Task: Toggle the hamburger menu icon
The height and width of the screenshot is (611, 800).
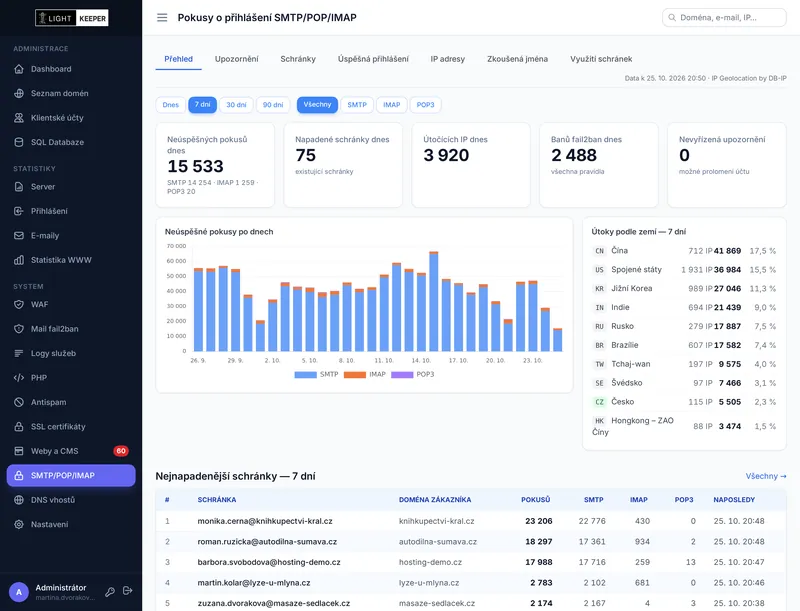Action: click(162, 18)
